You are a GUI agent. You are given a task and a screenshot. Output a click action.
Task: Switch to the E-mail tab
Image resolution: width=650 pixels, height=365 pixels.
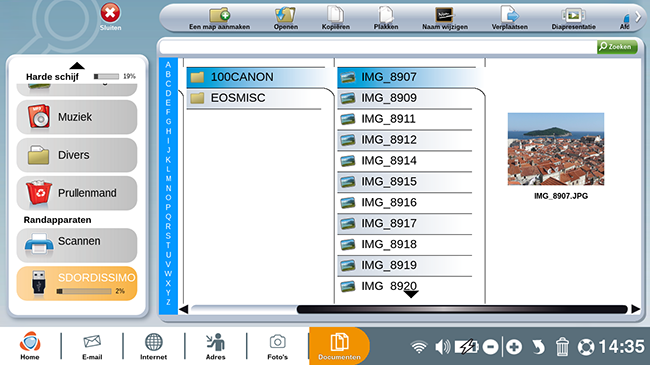click(x=92, y=346)
